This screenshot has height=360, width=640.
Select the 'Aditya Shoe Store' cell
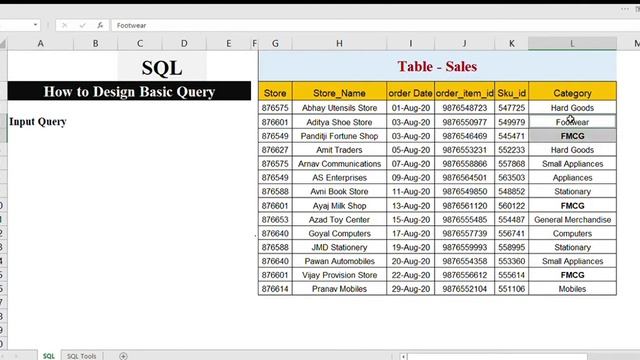click(339, 122)
